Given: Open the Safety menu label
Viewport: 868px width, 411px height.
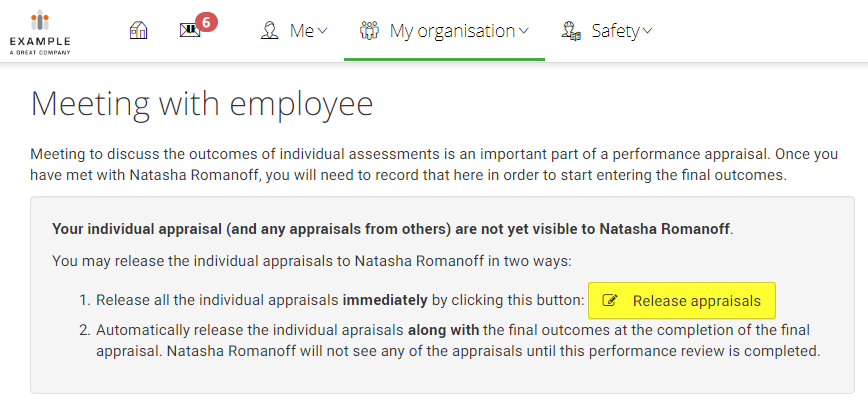Looking at the screenshot, I should [616, 31].
